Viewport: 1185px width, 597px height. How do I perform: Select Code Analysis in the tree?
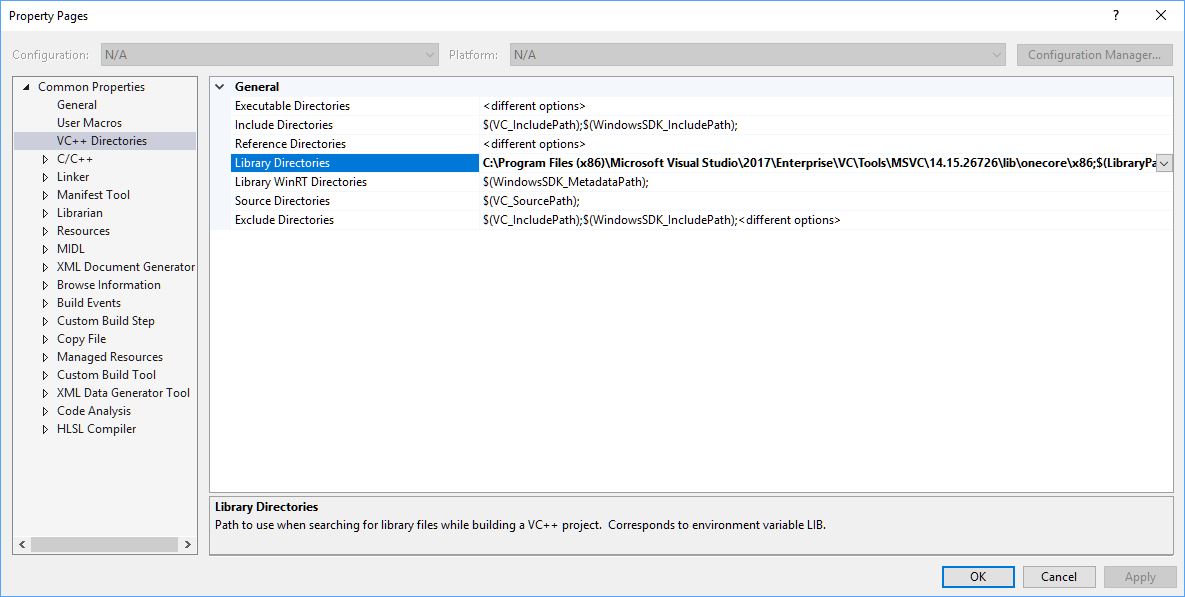pyautogui.click(x=93, y=410)
